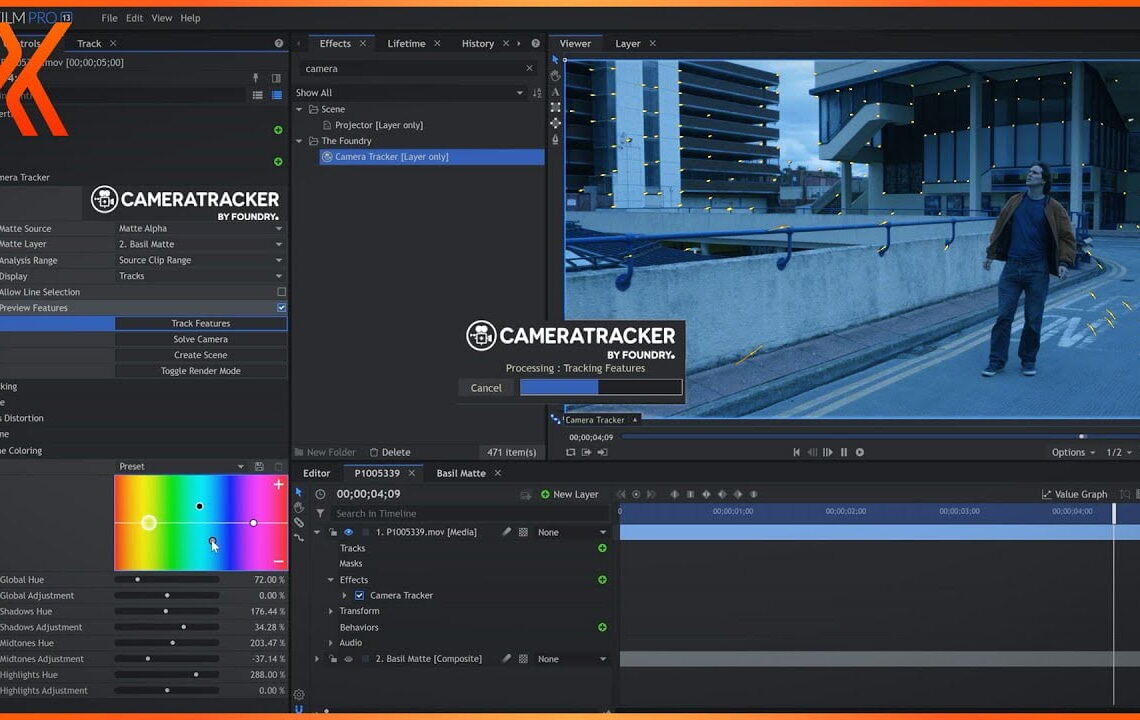
Task: Select the text tool in the Viewer toolbar
Action: coord(554,91)
